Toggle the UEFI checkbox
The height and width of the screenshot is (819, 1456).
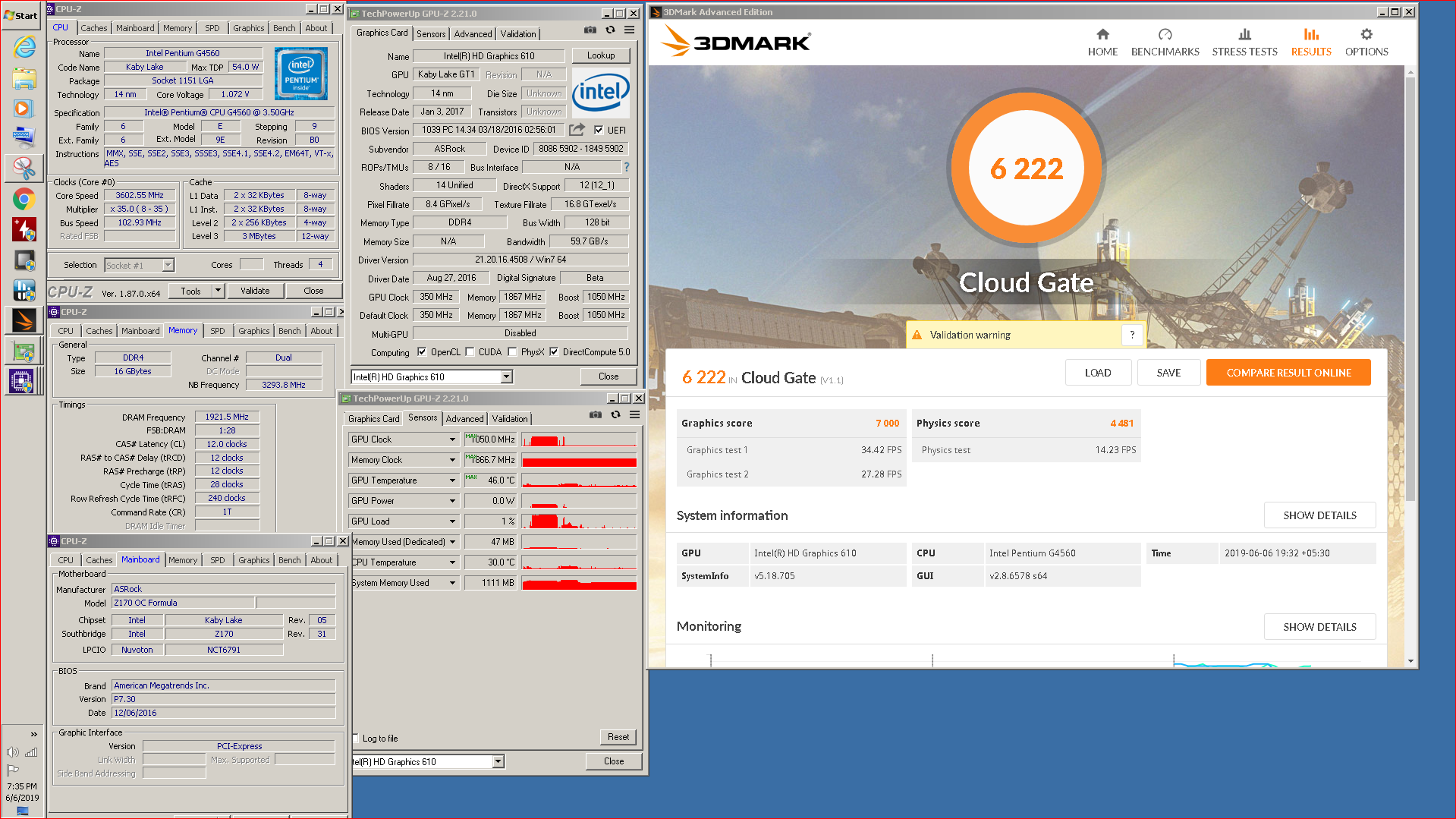[599, 130]
